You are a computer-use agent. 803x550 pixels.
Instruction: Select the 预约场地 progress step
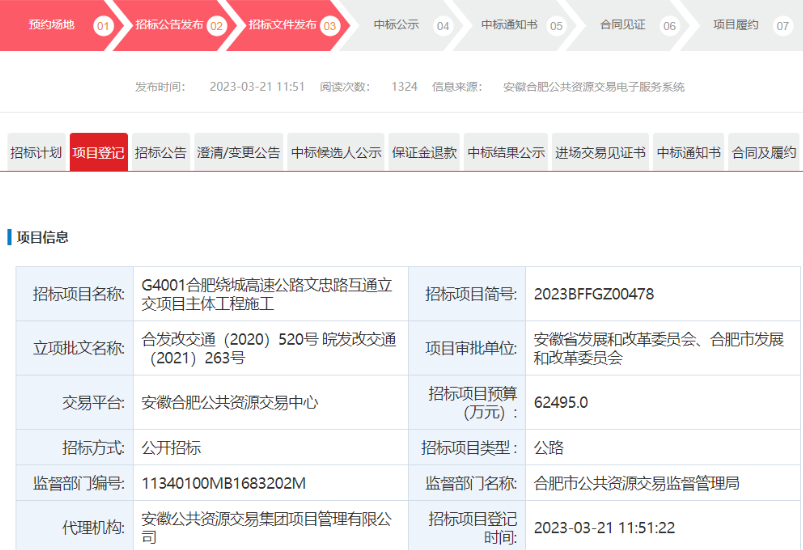[x=51, y=25]
